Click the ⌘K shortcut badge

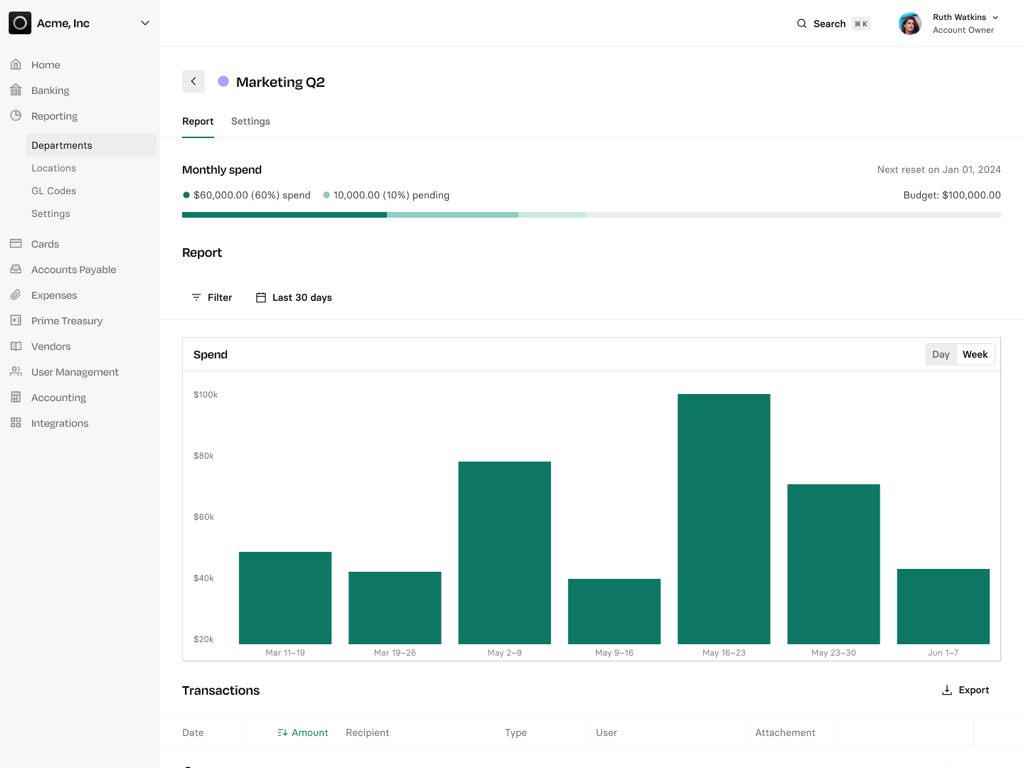pos(861,24)
